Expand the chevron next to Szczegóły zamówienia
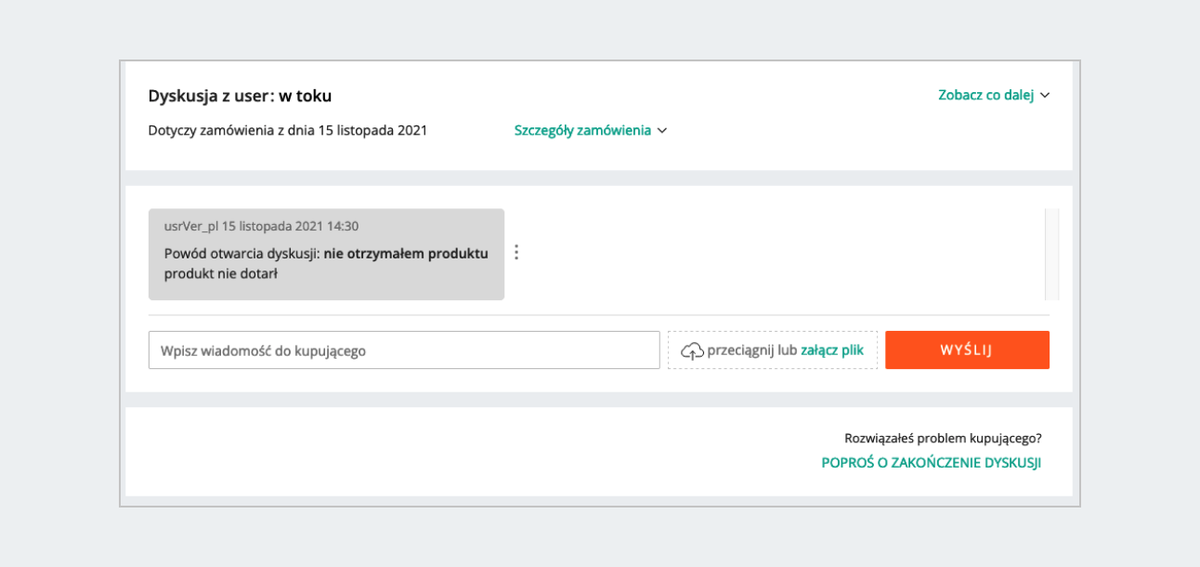 click(662, 131)
